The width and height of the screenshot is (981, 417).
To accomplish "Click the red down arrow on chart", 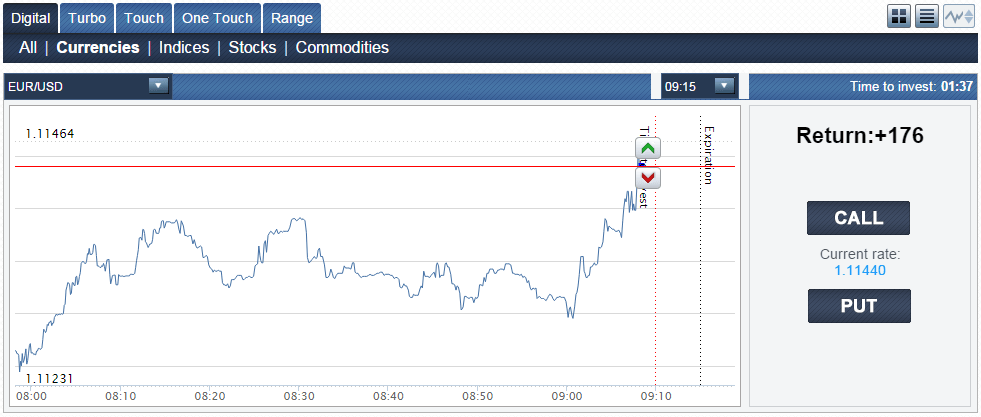I will [648, 178].
